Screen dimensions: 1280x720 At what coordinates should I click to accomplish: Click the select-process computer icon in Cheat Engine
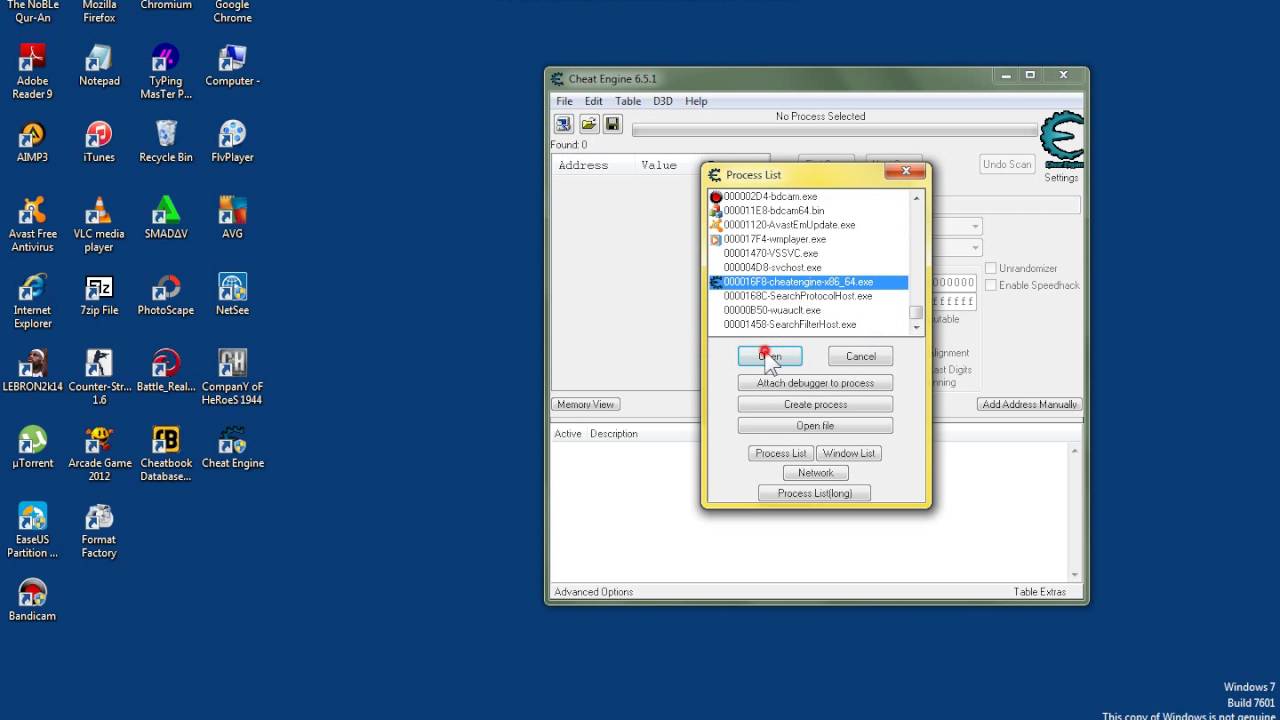(x=564, y=124)
